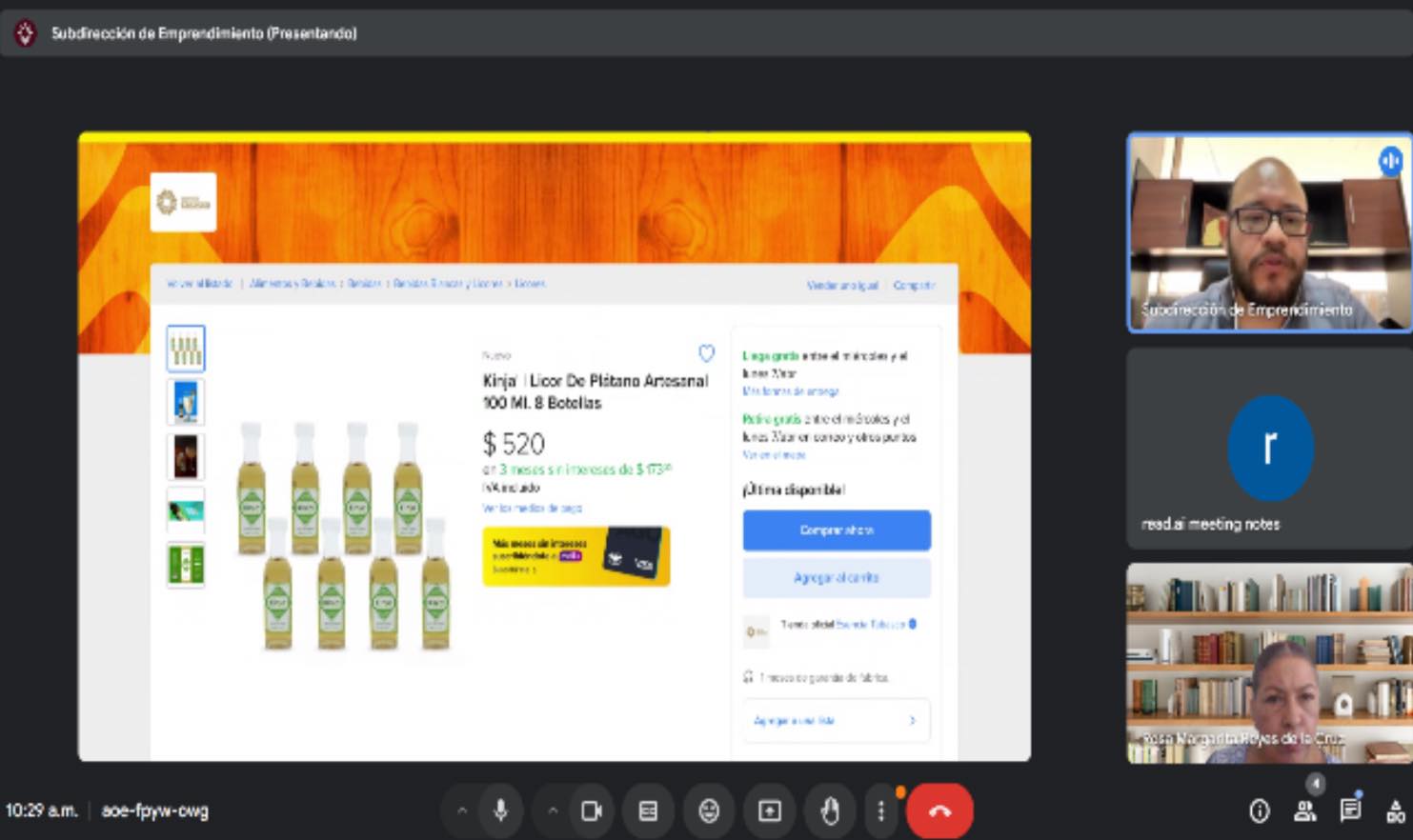Image resolution: width=1413 pixels, height=840 pixels.
Task: Click the official store small logo icon
Action: tap(757, 631)
